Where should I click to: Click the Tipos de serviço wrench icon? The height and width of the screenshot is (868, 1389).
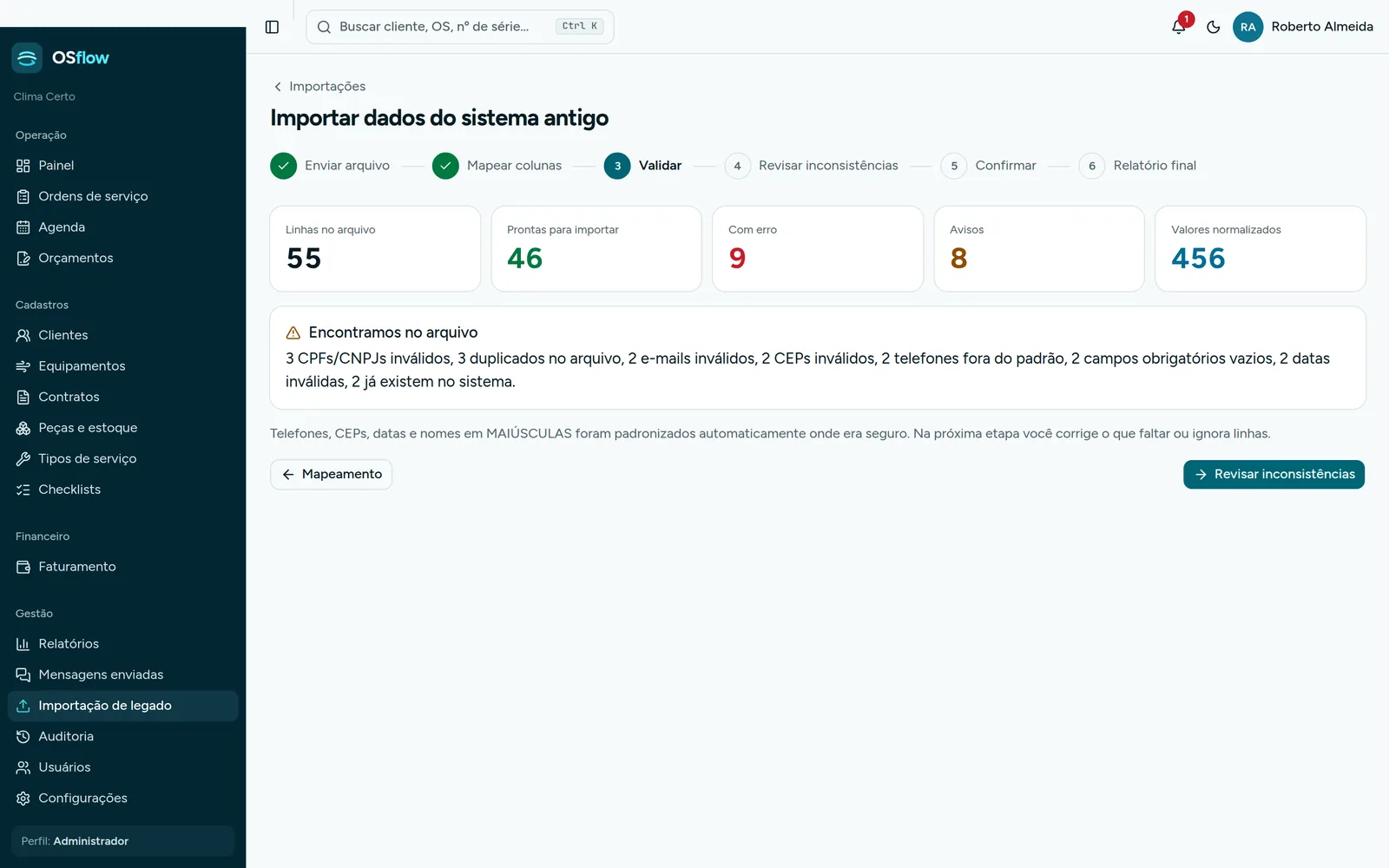23,458
